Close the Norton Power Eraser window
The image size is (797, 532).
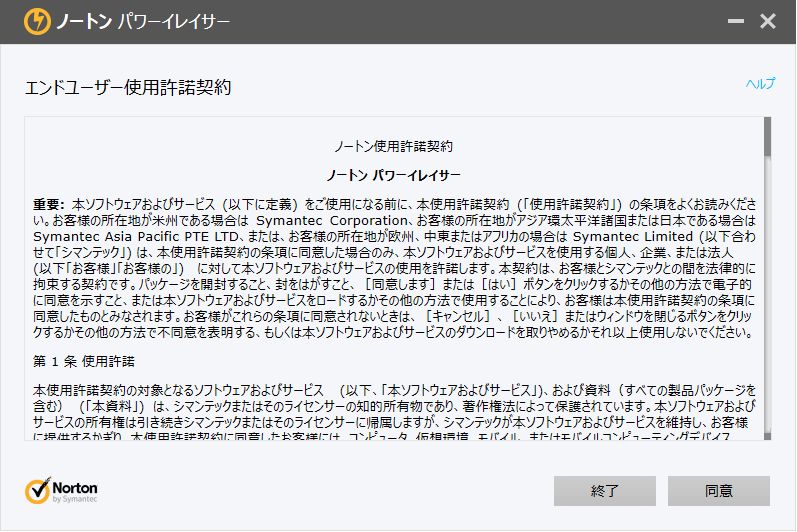[768, 21]
